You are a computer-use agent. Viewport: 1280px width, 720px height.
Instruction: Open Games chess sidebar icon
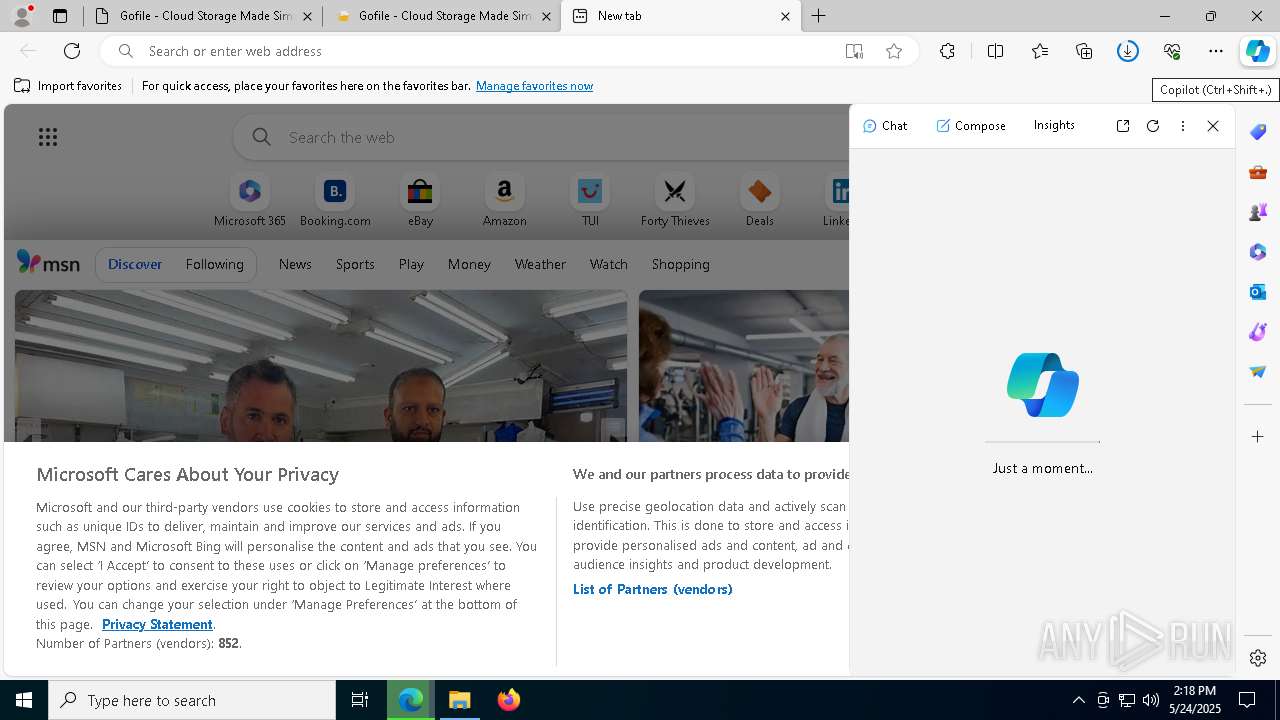pyautogui.click(x=1258, y=212)
